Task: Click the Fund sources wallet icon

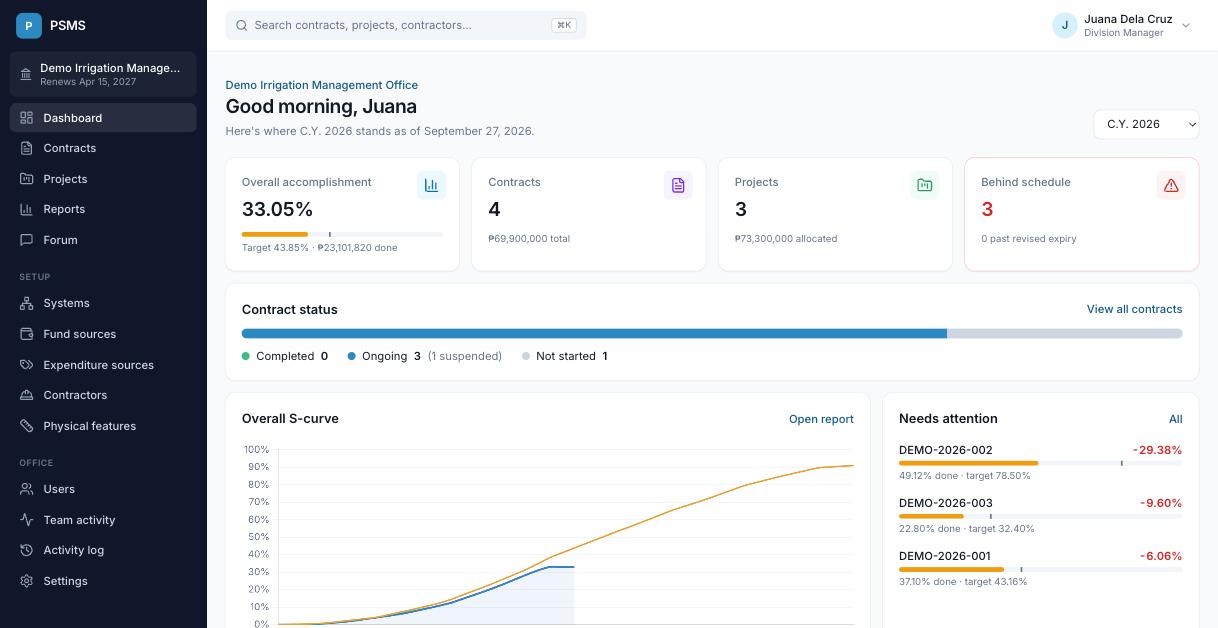Action: pyautogui.click(x=27, y=334)
